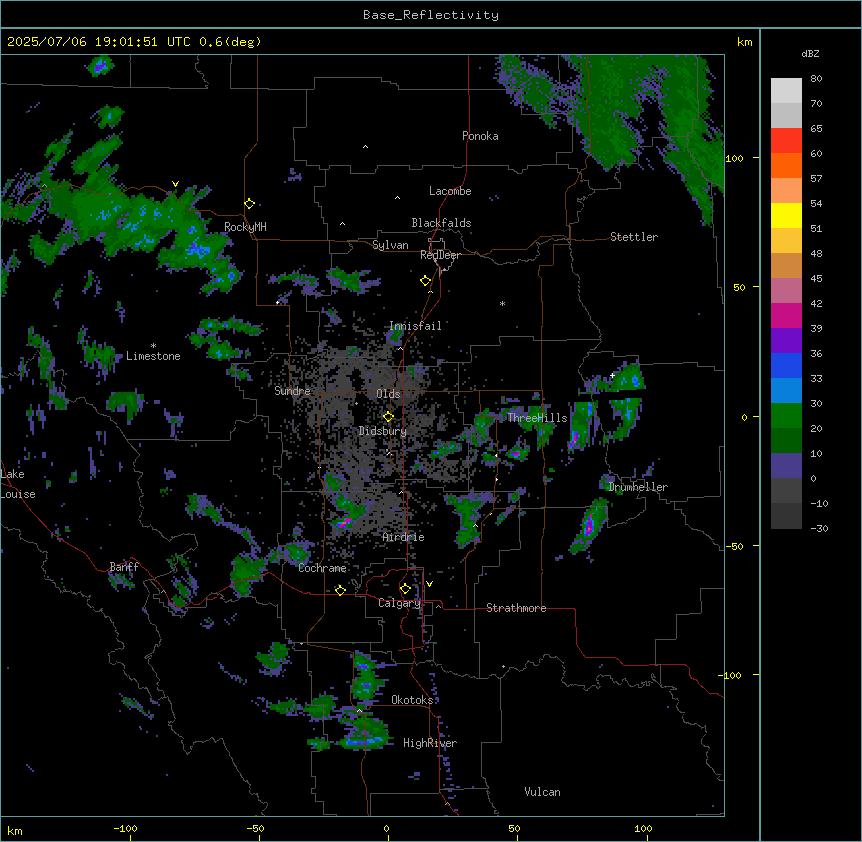Image resolution: width=862 pixels, height=842 pixels.
Task: Select the 57 dBZ orange legend swatch
Action: tap(786, 165)
